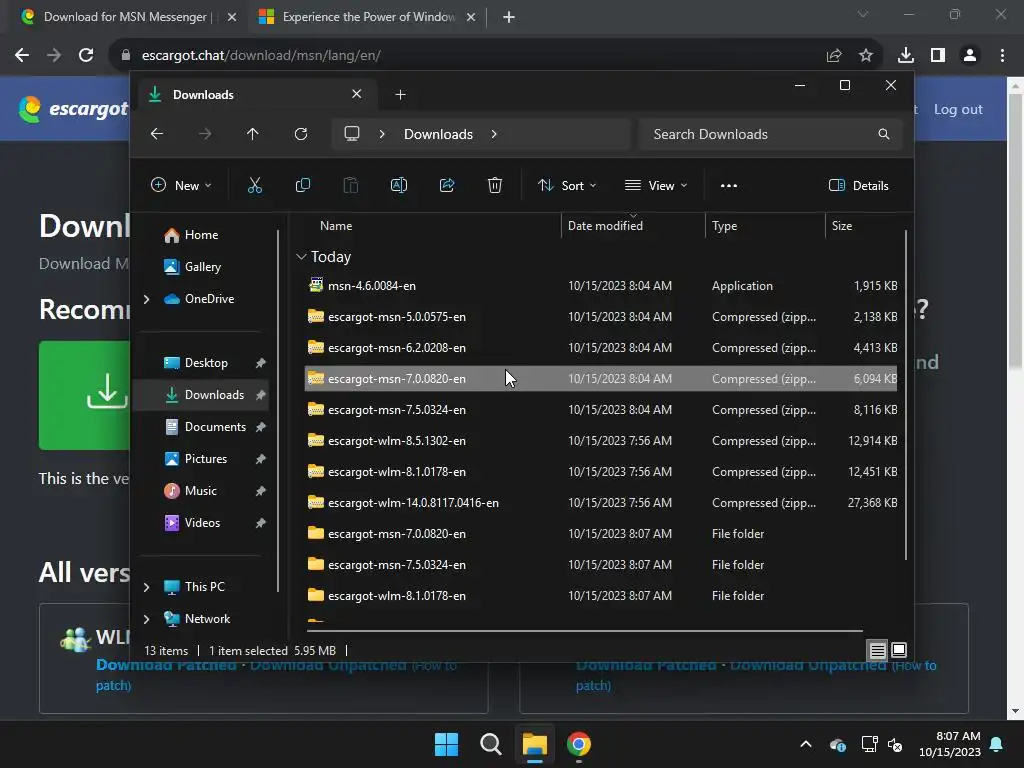Share this page from address bar

[834, 56]
